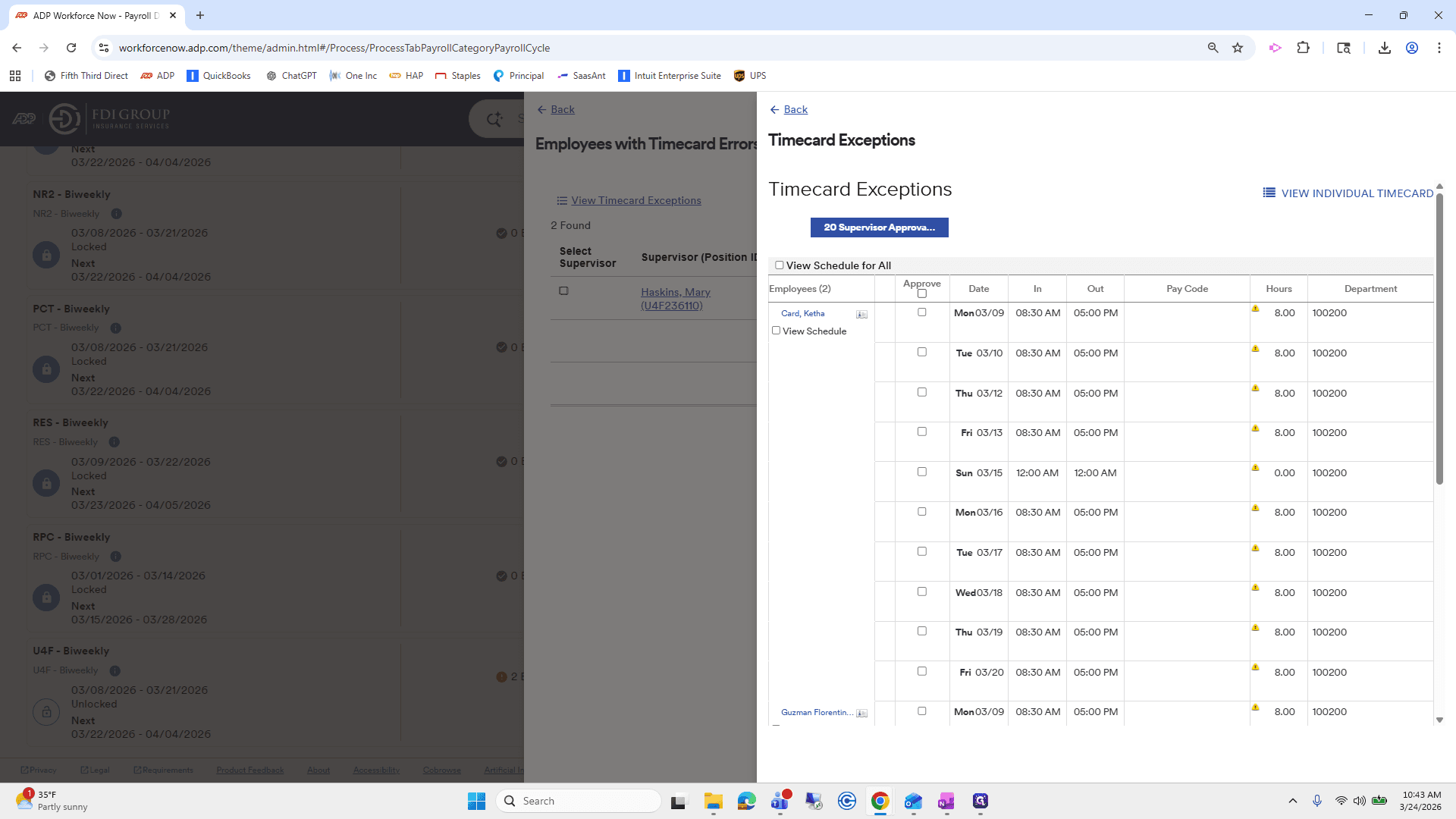The width and height of the screenshot is (1456, 819).
Task: Open Outlook from the taskbar
Action: coord(913,801)
